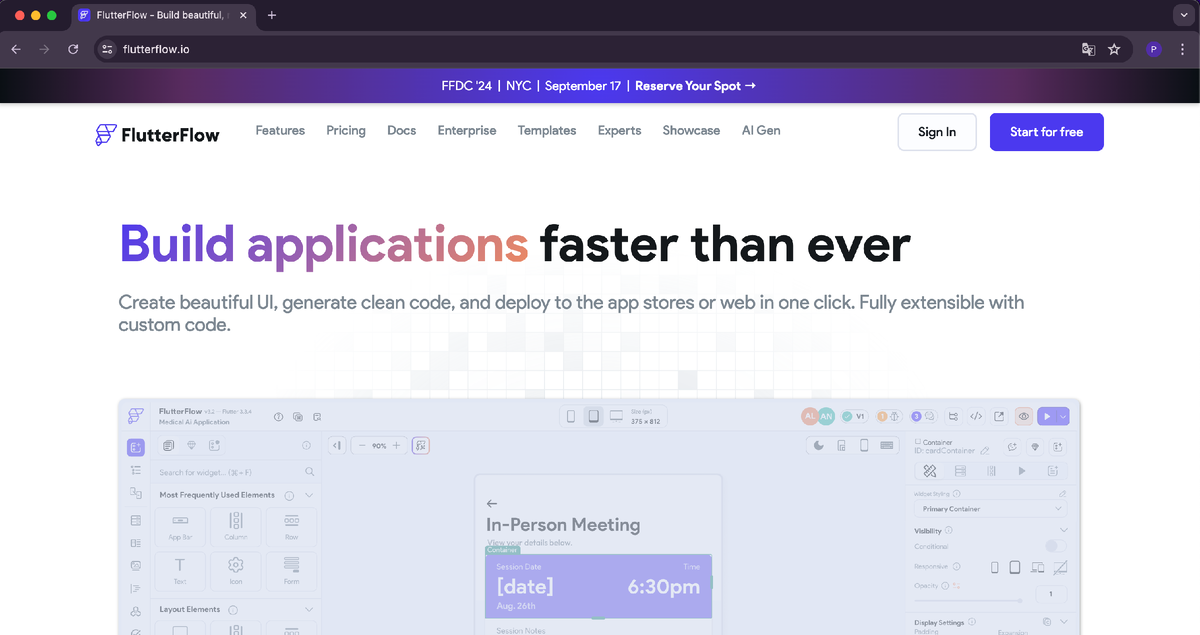The height and width of the screenshot is (635, 1200).
Task: Run the app with the purple play button
Action: [x=1047, y=416]
